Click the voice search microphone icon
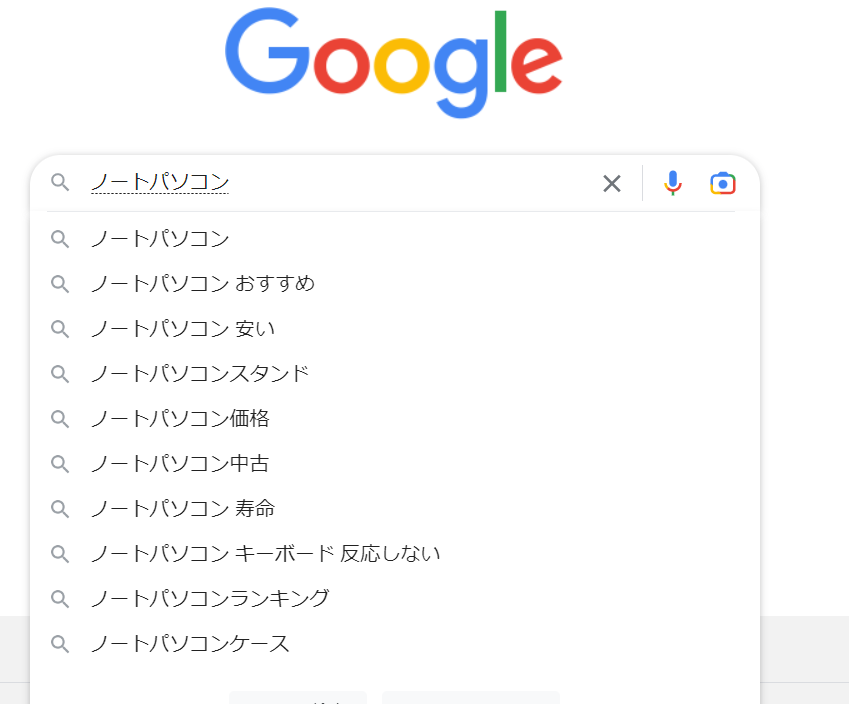The image size is (849, 704). click(673, 183)
